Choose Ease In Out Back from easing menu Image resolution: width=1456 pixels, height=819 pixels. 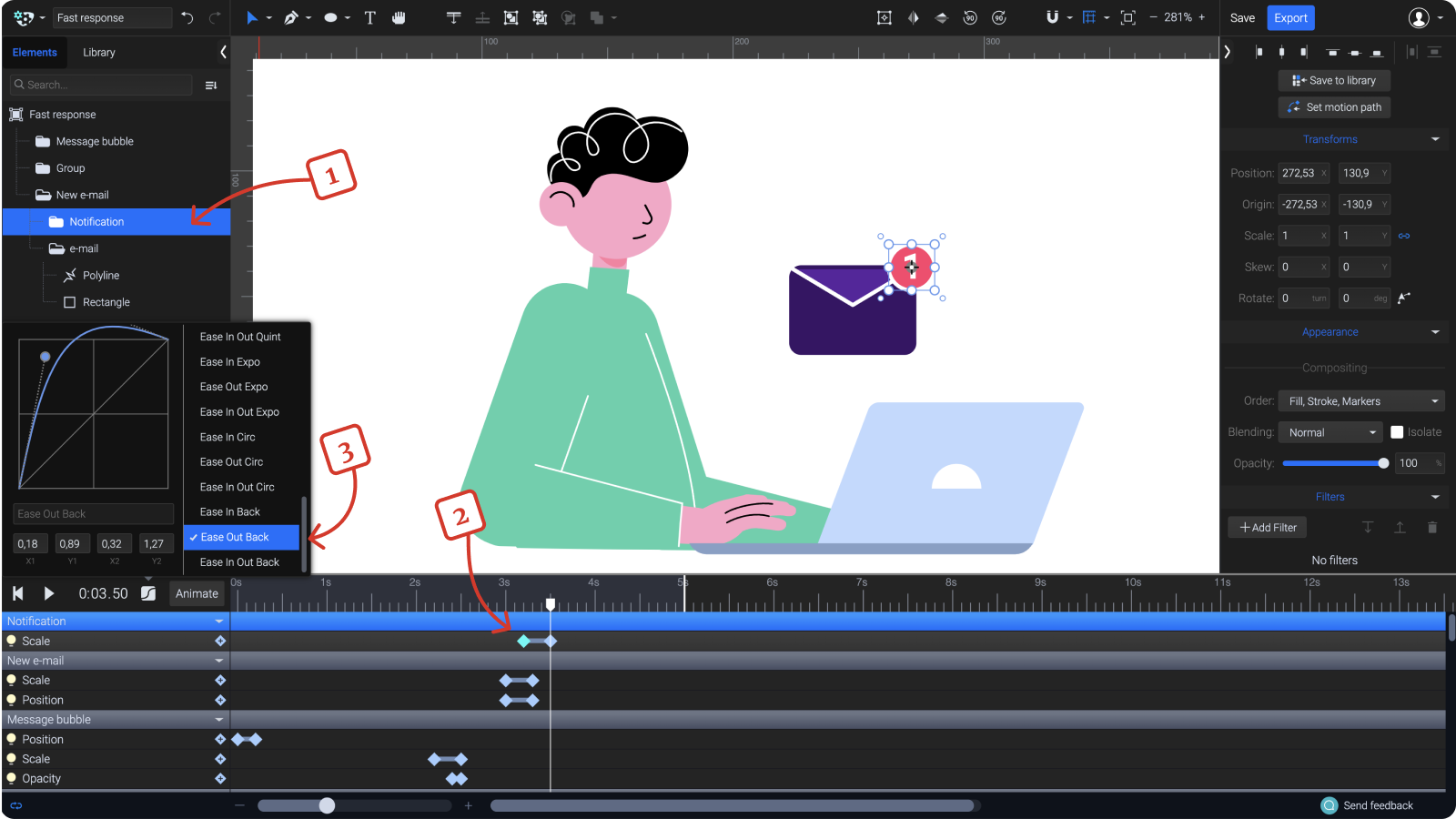(x=239, y=561)
